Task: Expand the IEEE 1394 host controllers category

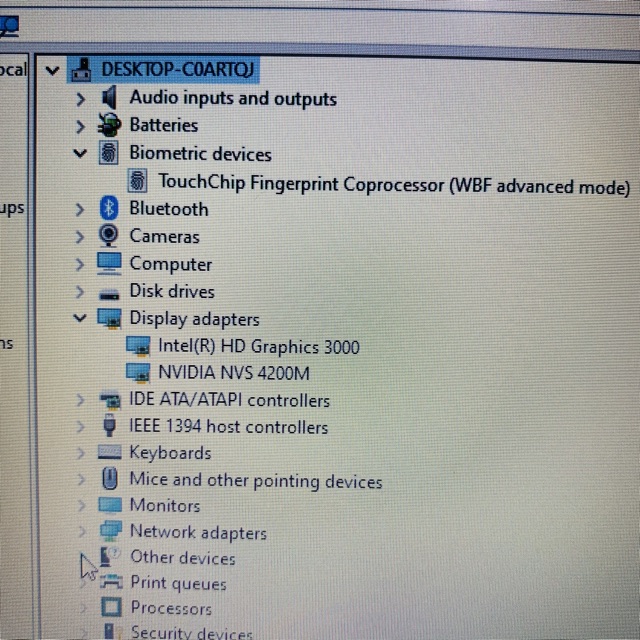Action: pos(80,427)
